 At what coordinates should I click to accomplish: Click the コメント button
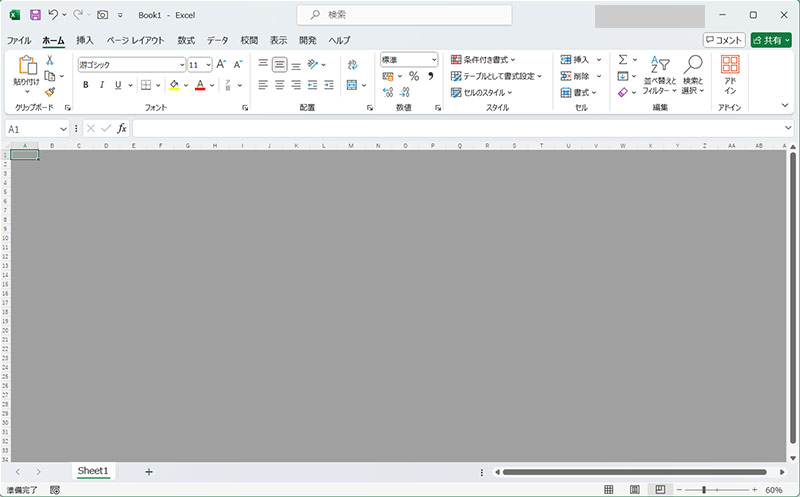click(724, 40)
